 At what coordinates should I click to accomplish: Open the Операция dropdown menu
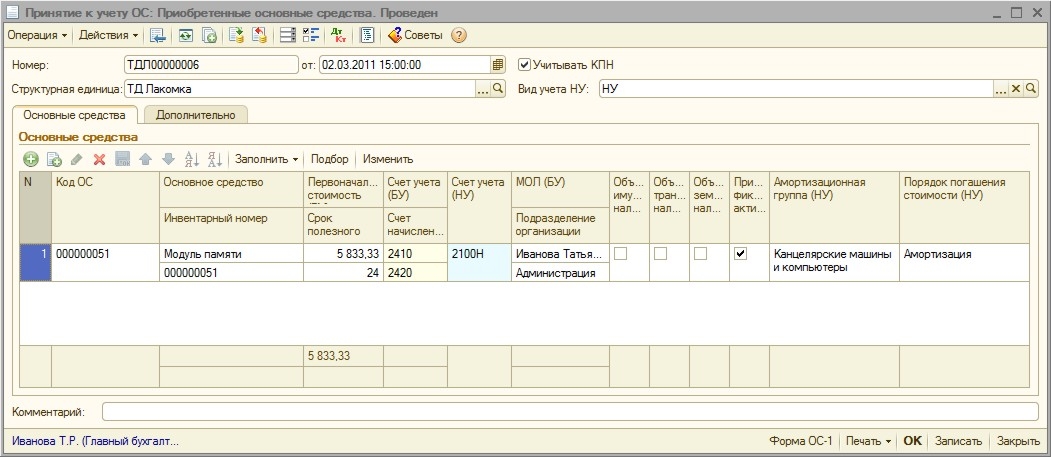click(37, 35)
